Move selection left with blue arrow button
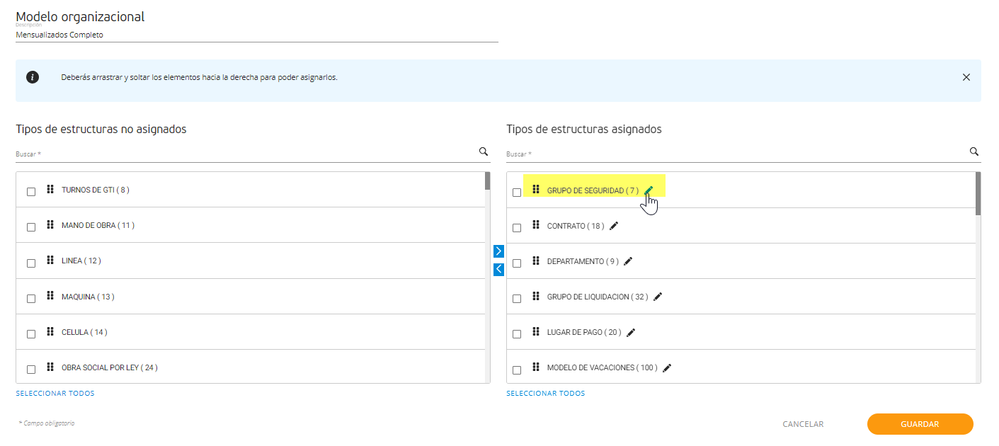The image size is (999, 446). pyautogui.click(x=499, y=270)
